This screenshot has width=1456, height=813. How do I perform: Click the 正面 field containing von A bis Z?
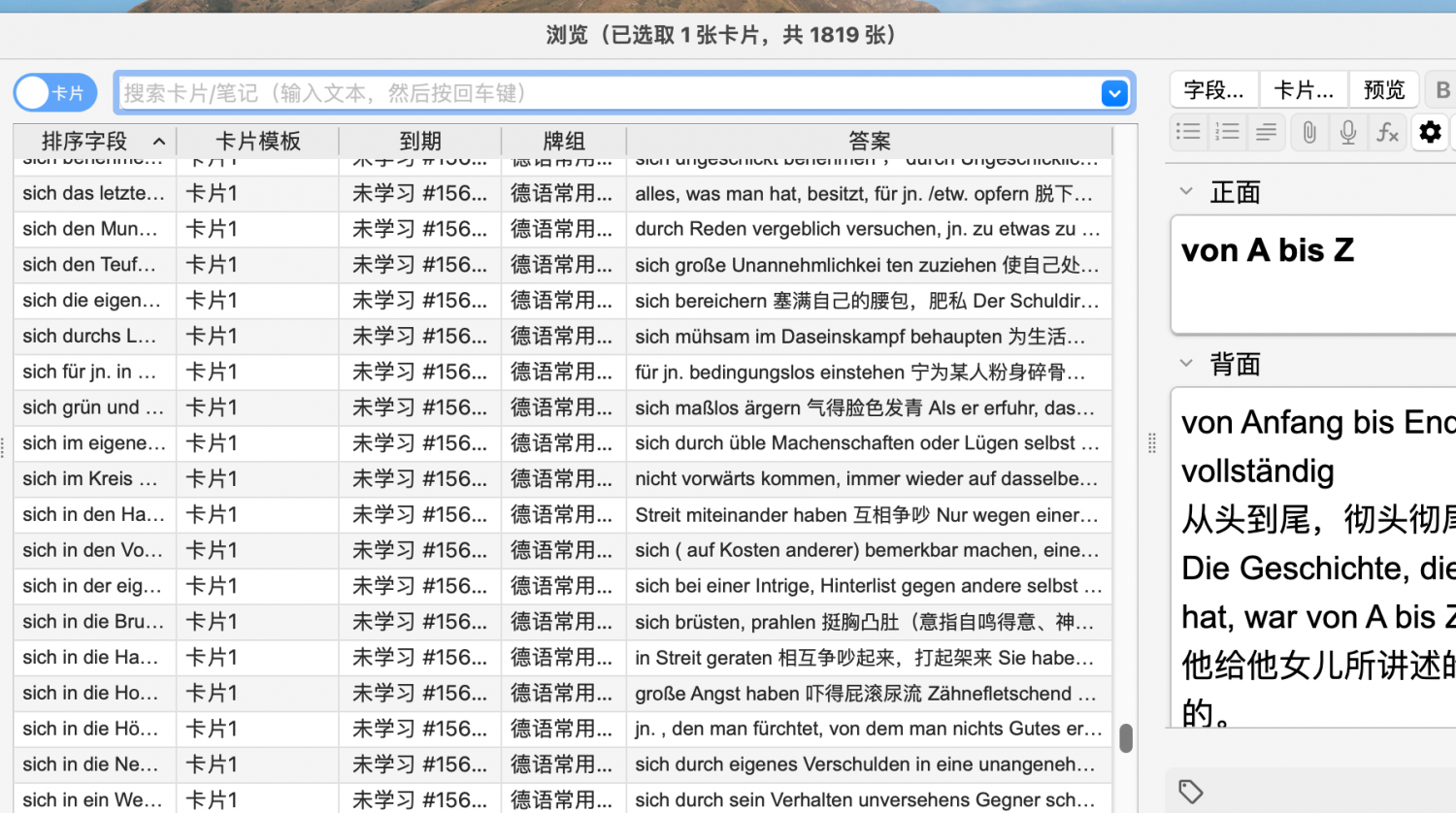pos(1313,275)
